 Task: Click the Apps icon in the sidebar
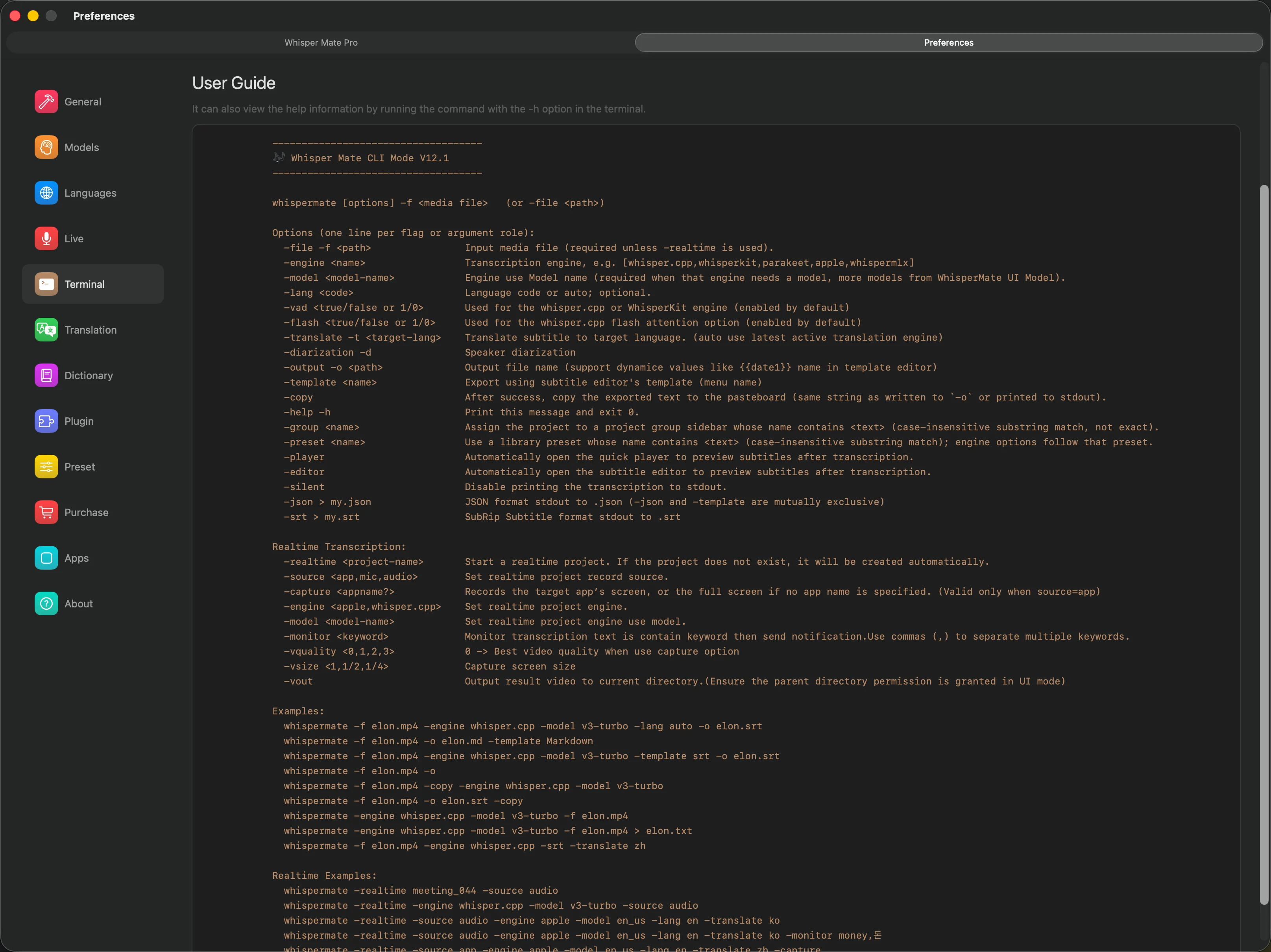click(46, 559)
